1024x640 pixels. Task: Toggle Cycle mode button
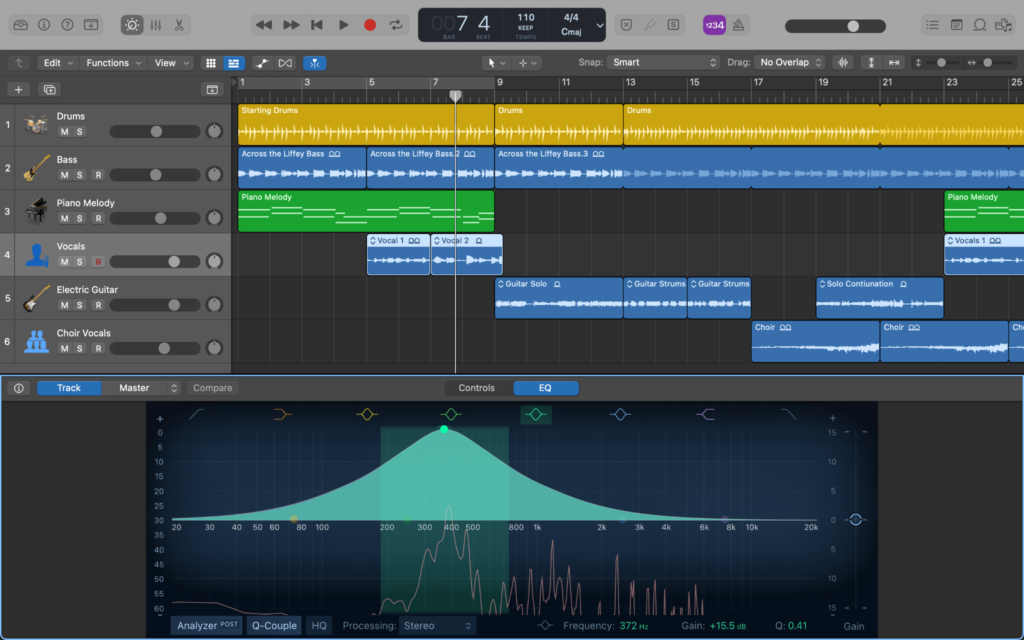(x=396, y=25)
